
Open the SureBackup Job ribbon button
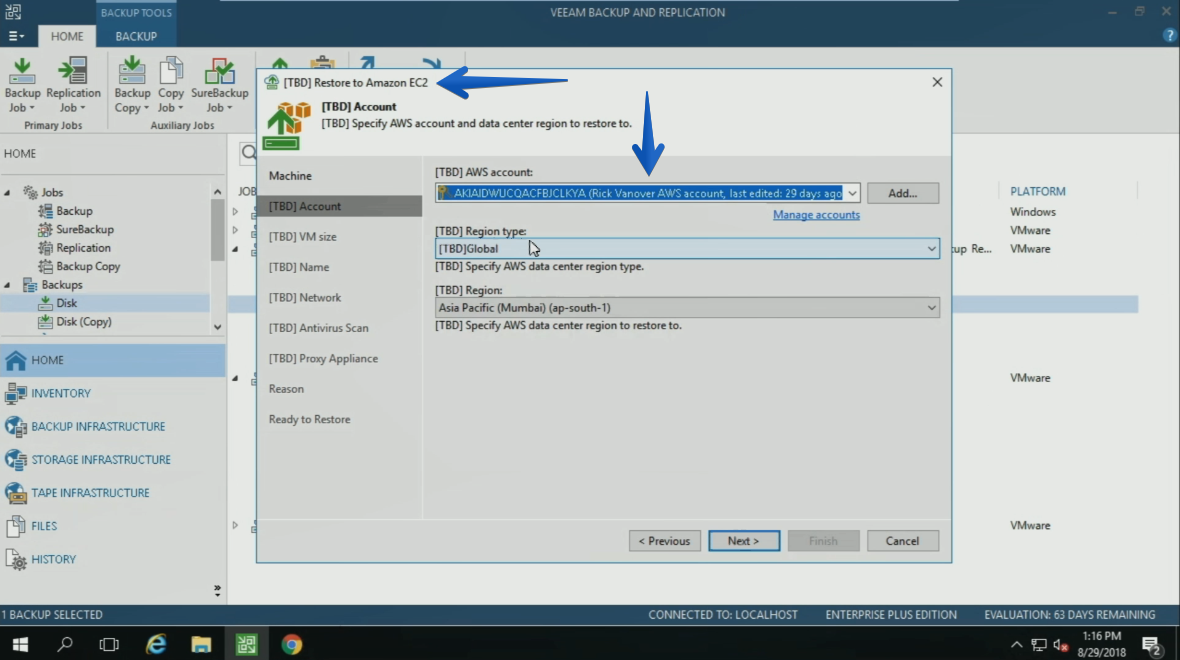pyautogui.click(x=219, y=84)
